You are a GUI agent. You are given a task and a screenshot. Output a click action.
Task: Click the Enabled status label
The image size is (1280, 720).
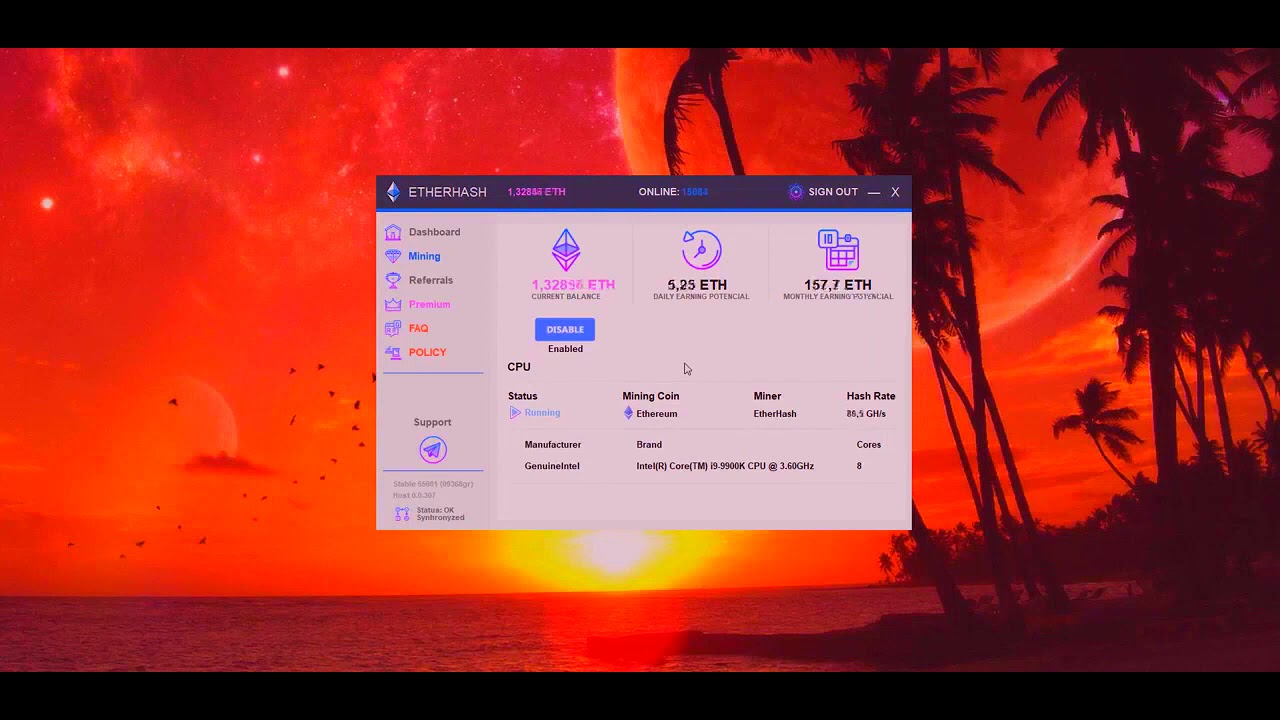565,349
